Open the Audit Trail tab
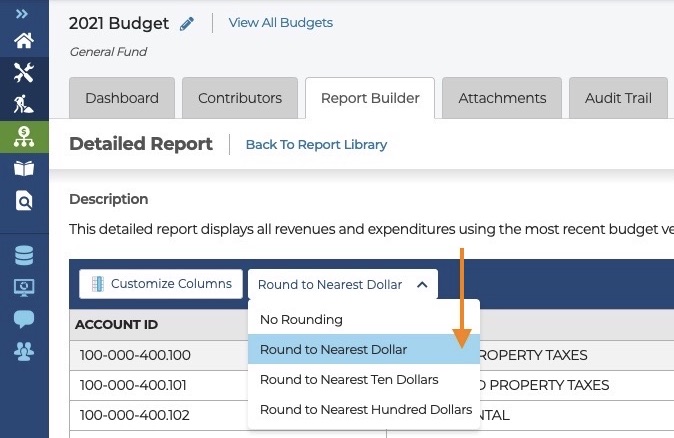Viewport: 674px width, 438px height. (618, 98)
